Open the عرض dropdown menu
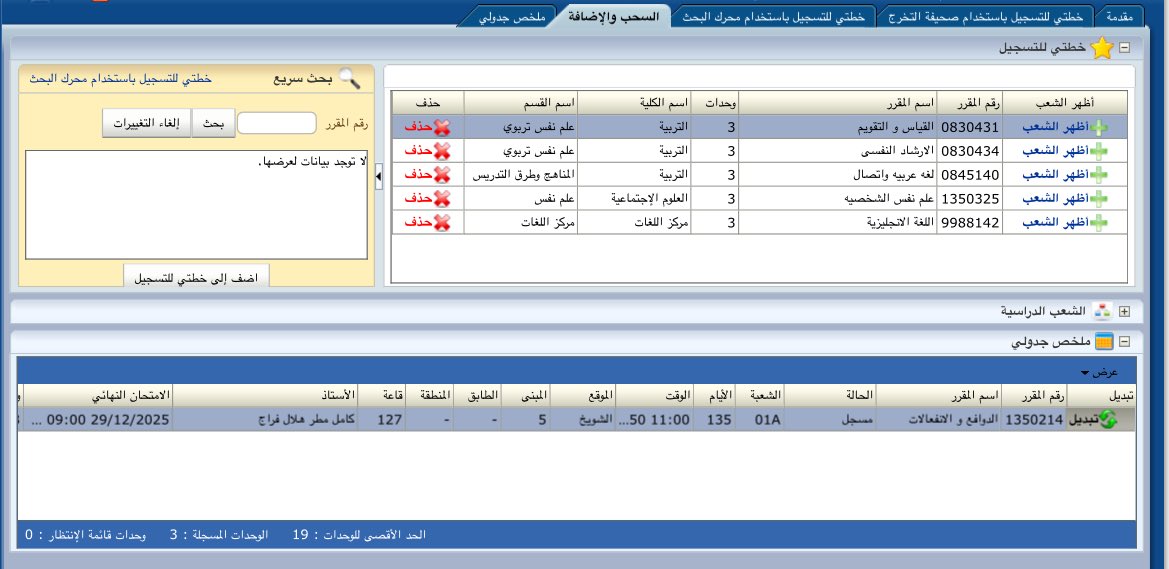This screenshot has height=569, width=1169. pyautogui.click(x=1100, y=372)
